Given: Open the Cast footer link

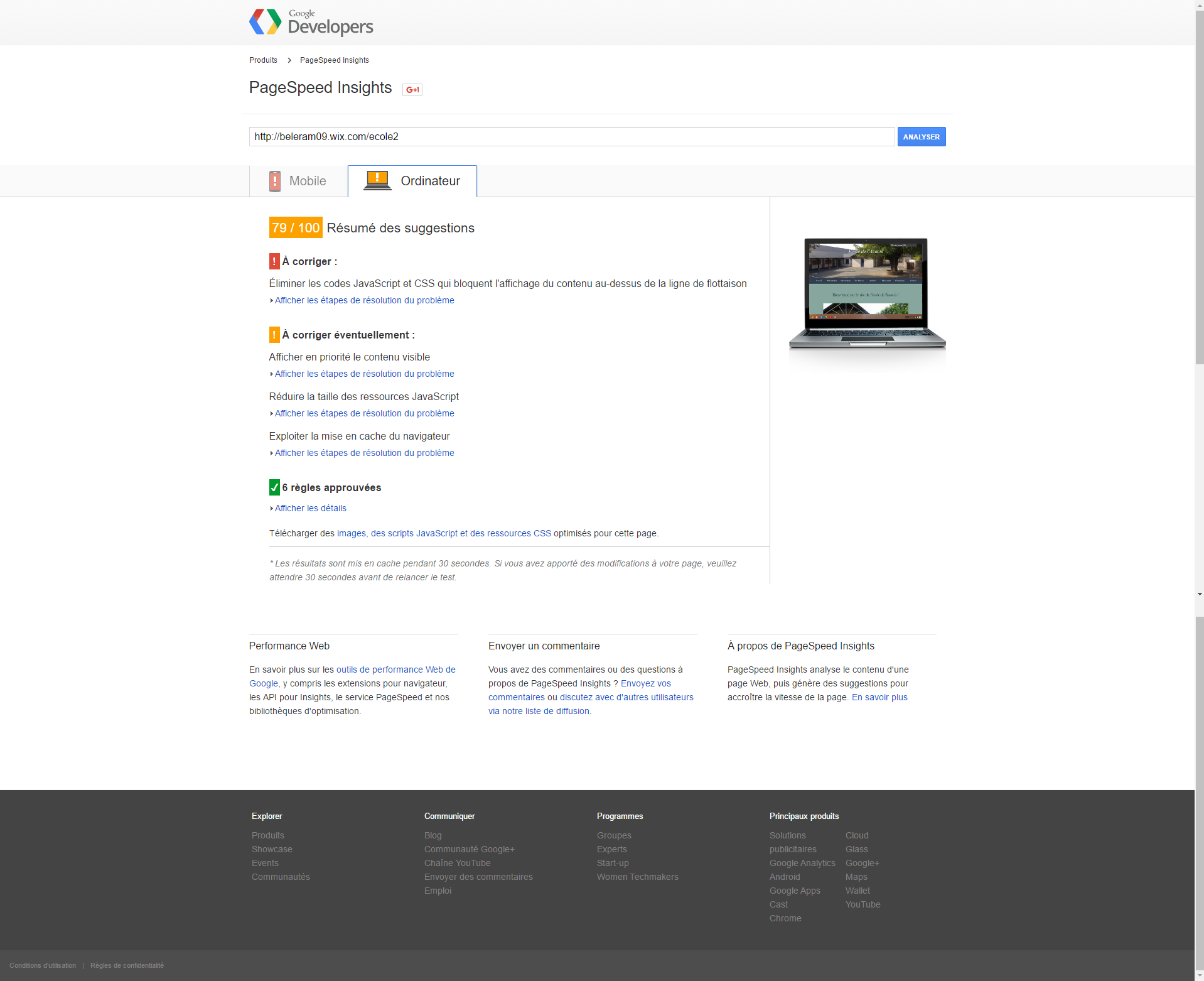Looking at the screenshot, I should (778, 904).
